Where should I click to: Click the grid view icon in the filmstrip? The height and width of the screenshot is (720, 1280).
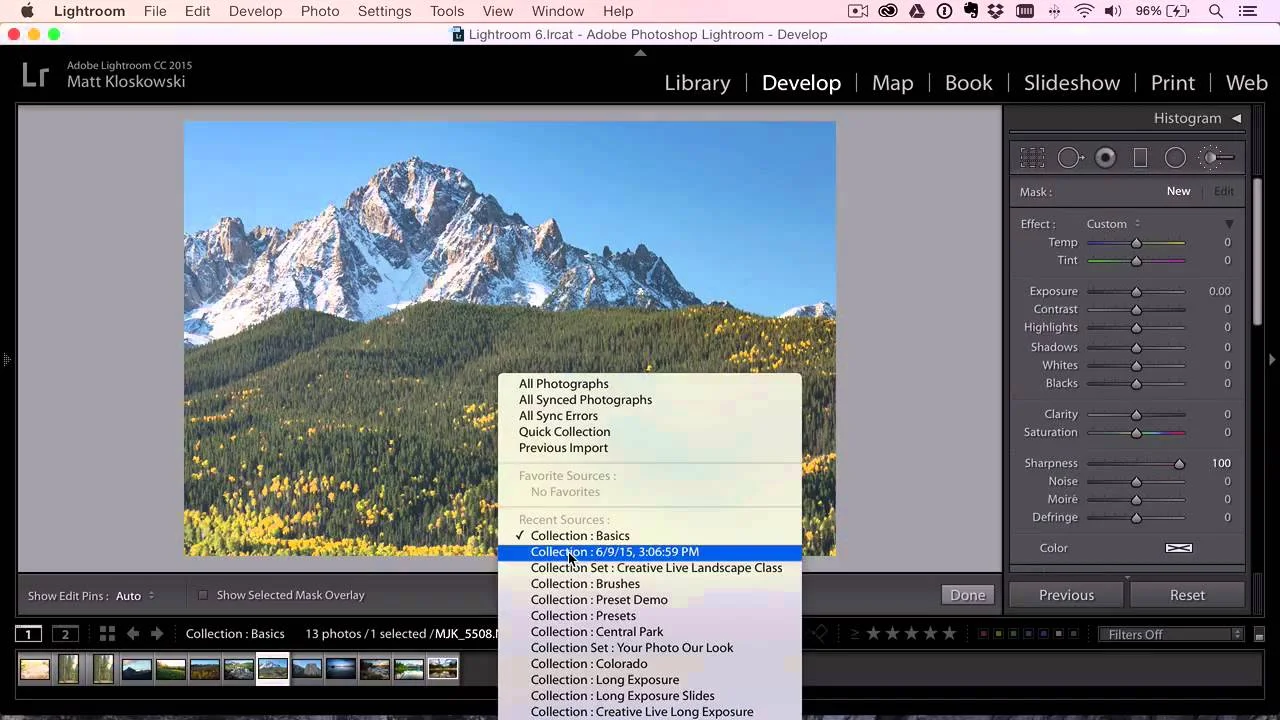tap(107, 633)
